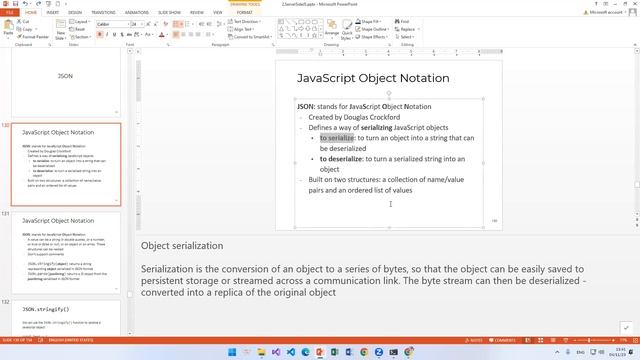Switch to Slide Sorter view
Screen dimensions: 640x360
click(x=540, y=340)
